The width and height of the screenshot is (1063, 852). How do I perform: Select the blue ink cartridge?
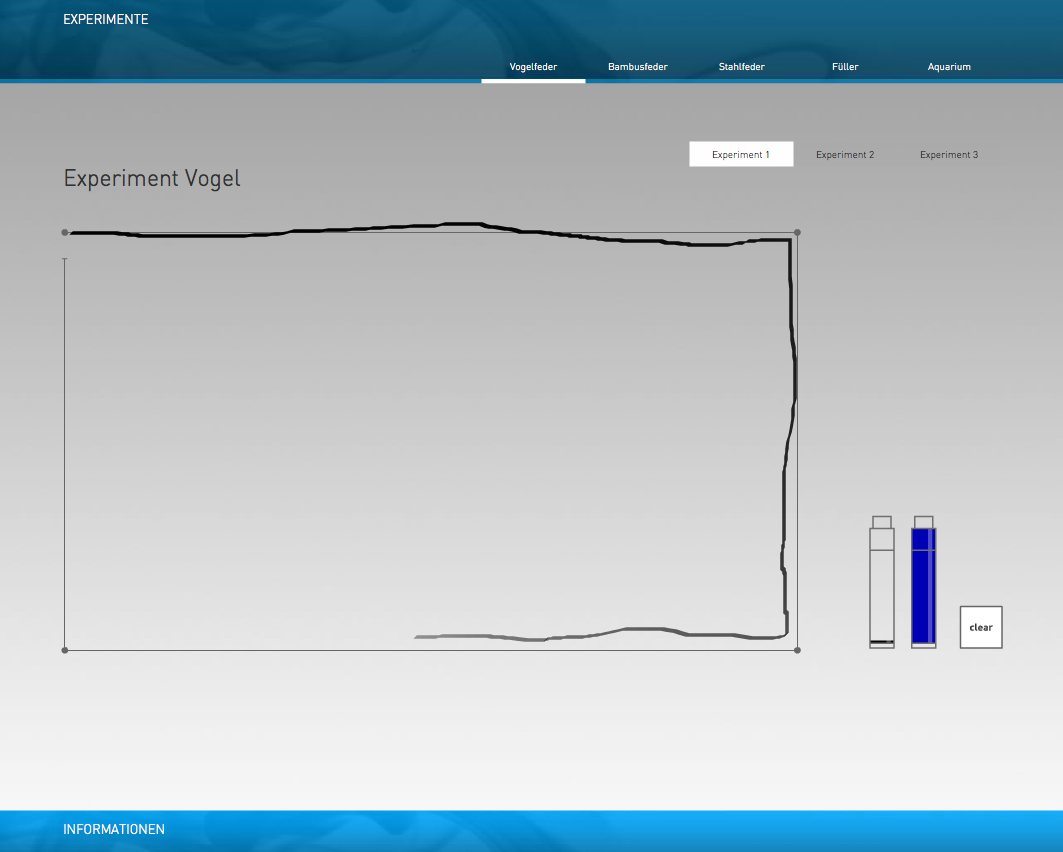tap(923, 590)
